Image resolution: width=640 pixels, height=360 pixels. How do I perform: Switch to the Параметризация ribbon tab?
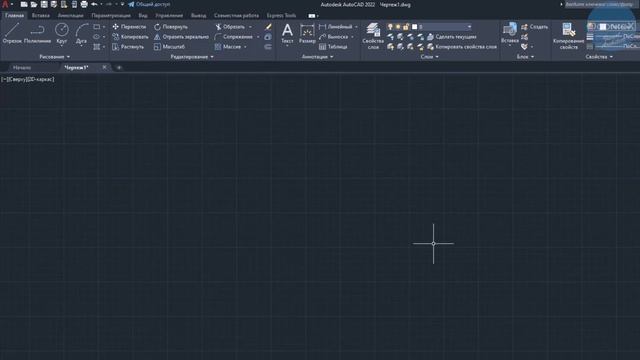(111, 16)
